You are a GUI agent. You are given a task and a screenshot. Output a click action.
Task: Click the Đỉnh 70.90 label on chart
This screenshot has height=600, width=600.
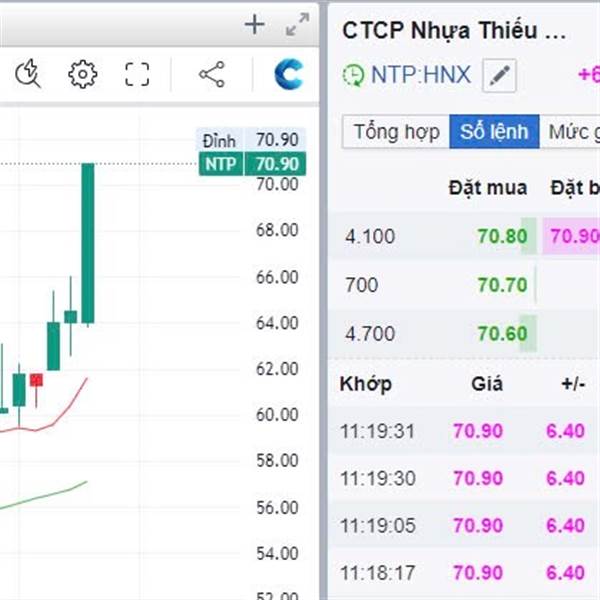point(251,140)
